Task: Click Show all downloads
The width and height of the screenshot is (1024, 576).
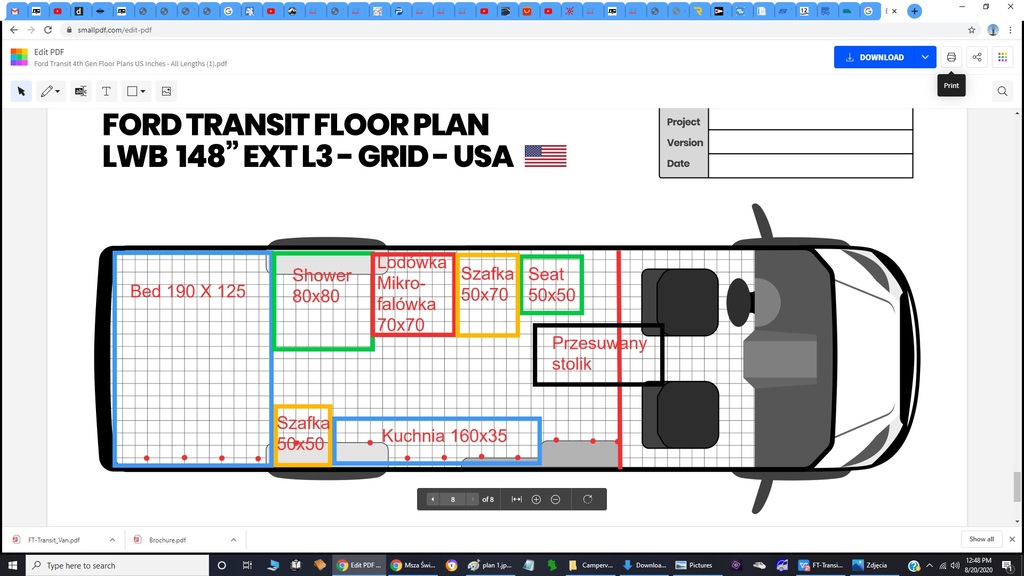Action: tap(982, 539)
